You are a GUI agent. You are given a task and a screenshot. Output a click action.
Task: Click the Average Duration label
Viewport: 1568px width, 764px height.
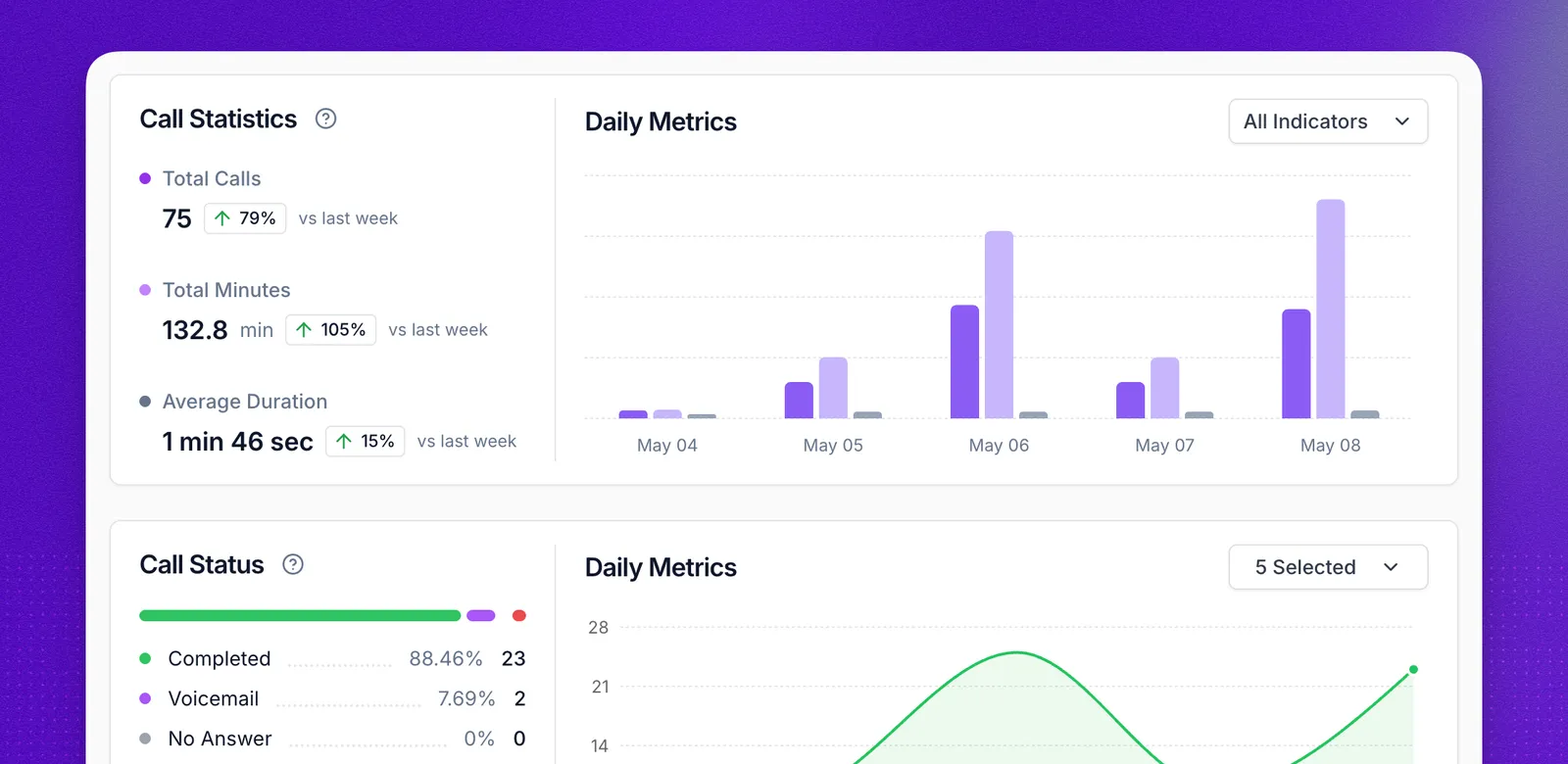tap(245, 402)
